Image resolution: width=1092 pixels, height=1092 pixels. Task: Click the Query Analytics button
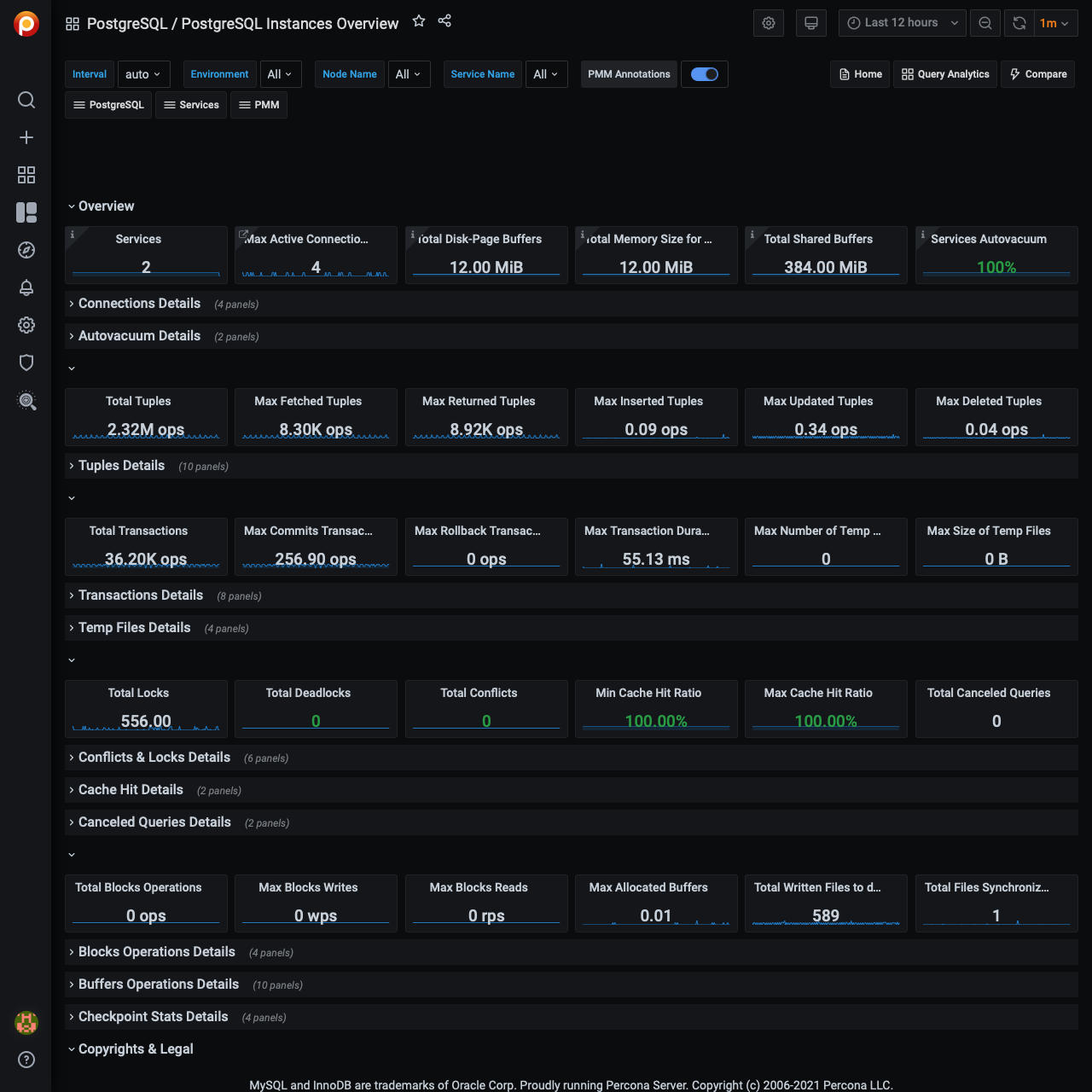point(945,74)
